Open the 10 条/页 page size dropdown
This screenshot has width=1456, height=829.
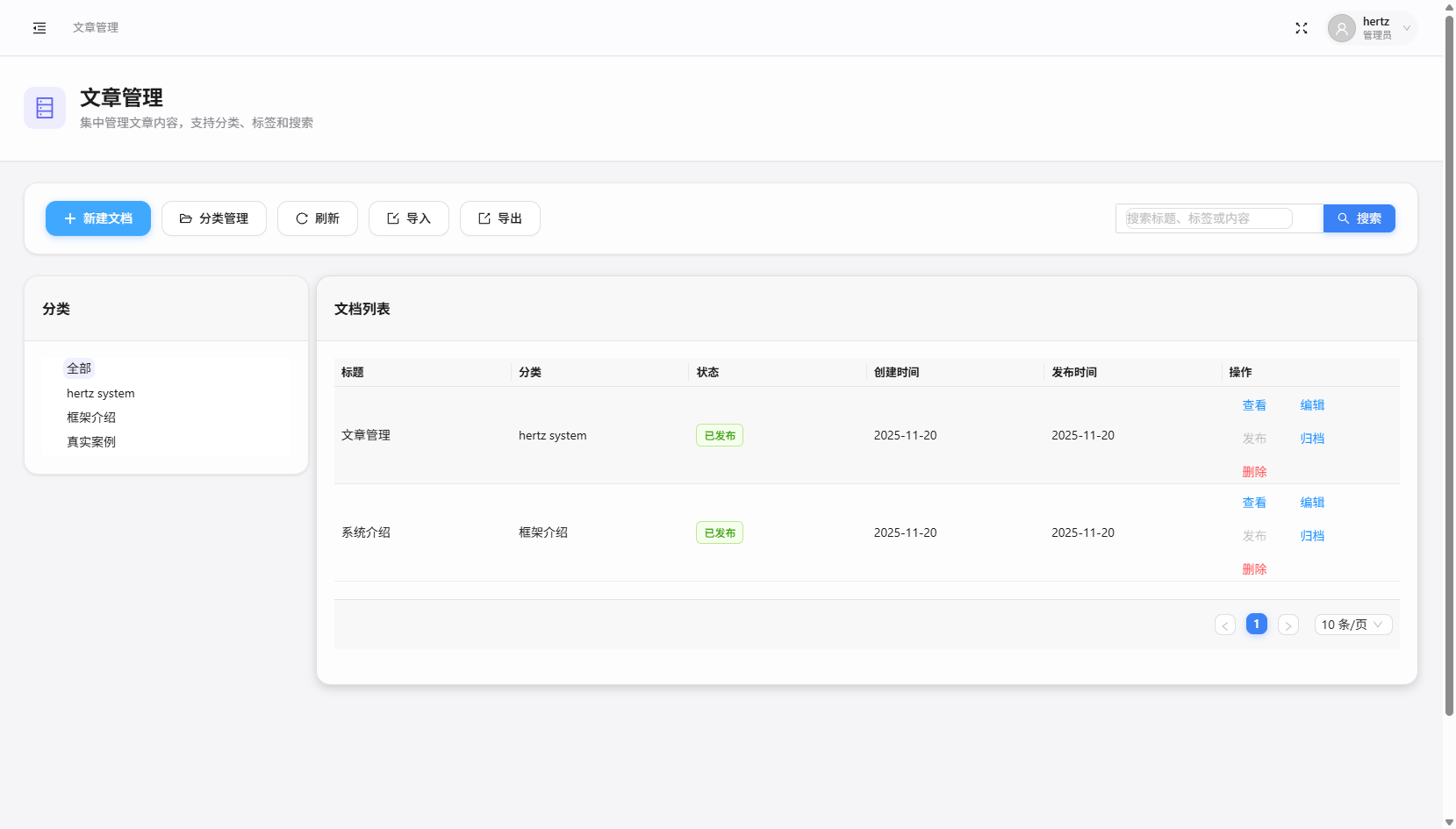(x=1353, y=624)
